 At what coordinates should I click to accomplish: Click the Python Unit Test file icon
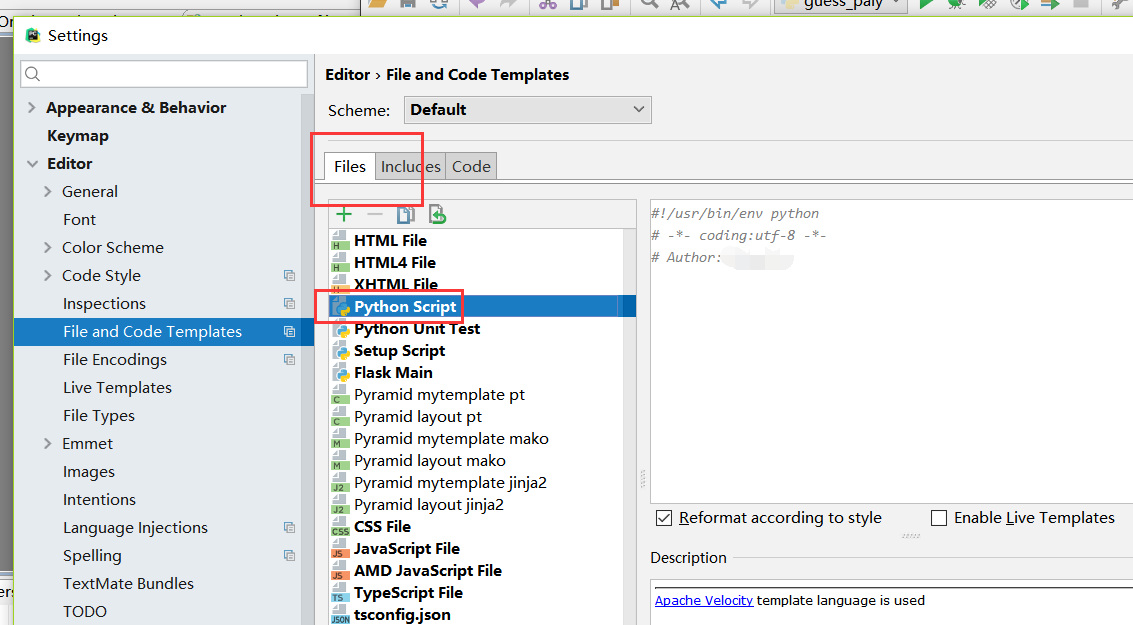[x=341, y=329]
